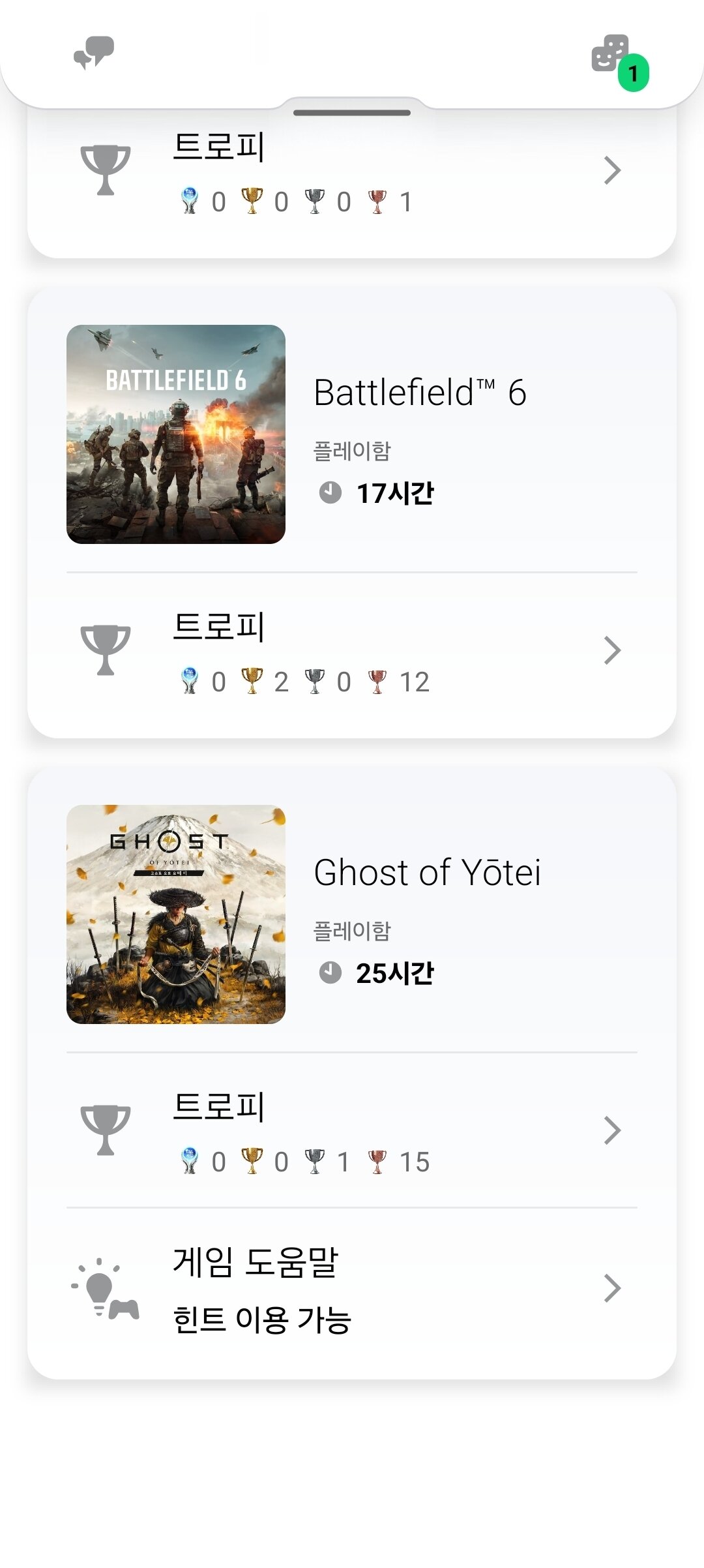Tap the trophy cup icon in the topmost card

[106, 170]
